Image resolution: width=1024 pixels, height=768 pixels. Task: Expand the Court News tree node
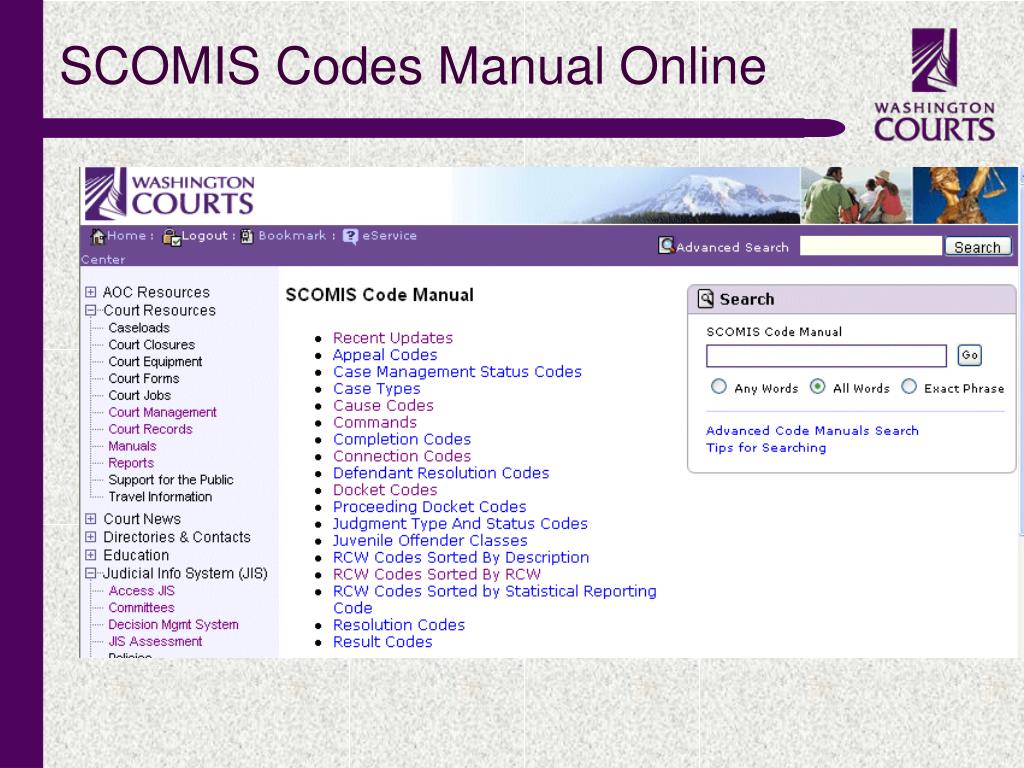[x=91, y=519]
